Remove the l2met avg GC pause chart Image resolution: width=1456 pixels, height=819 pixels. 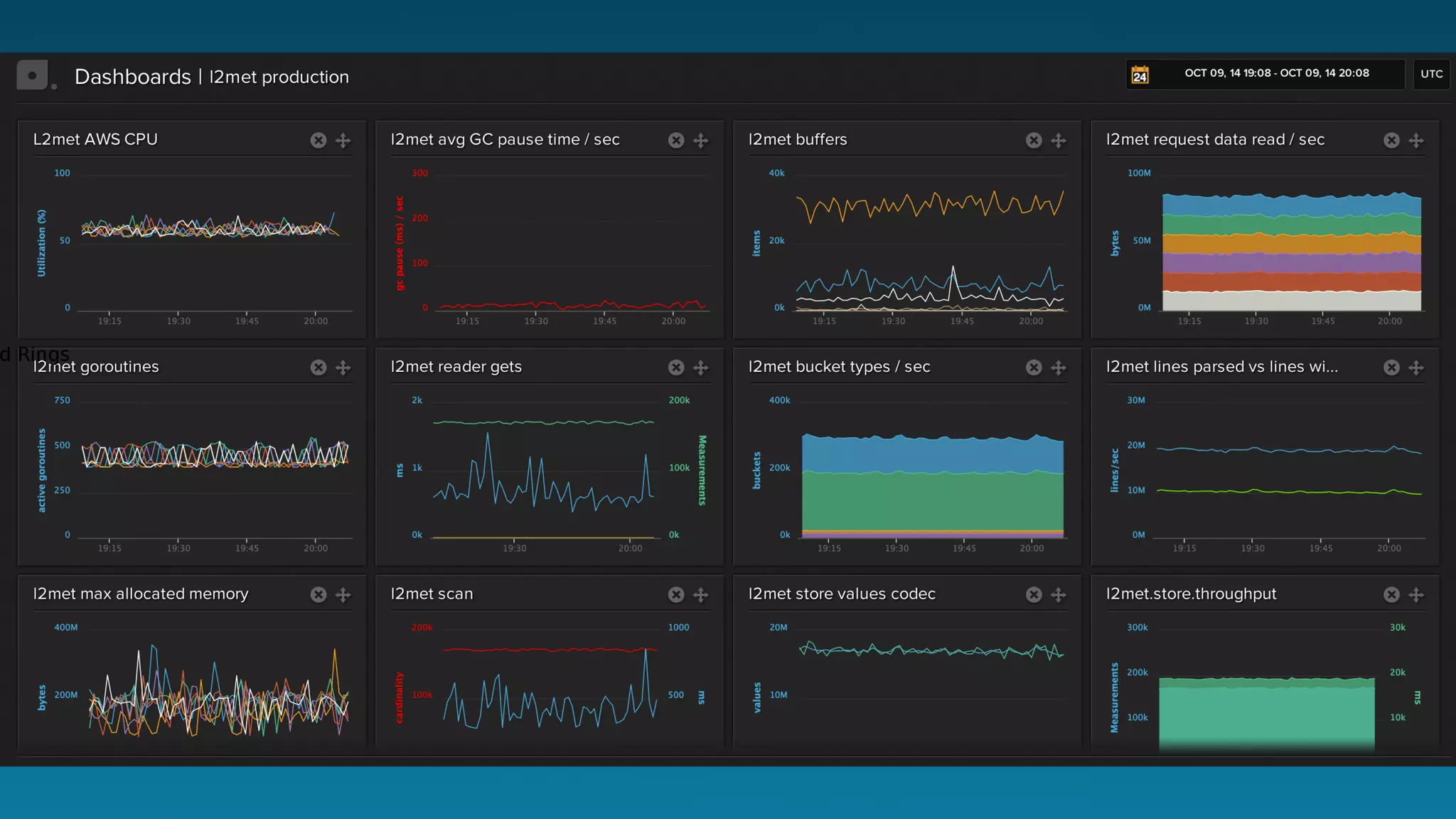[676, 141]
